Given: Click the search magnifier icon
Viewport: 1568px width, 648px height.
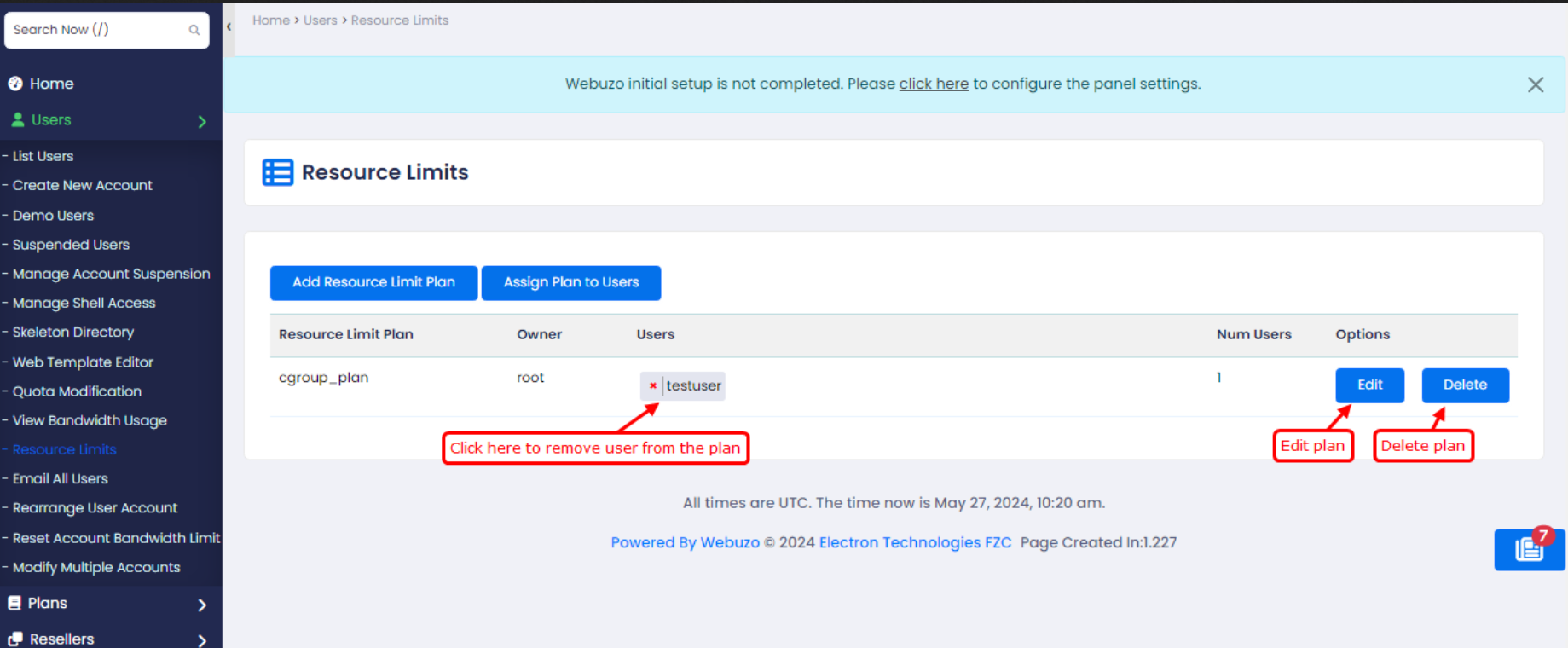Looking at the screenshot, I should [194, 30].
